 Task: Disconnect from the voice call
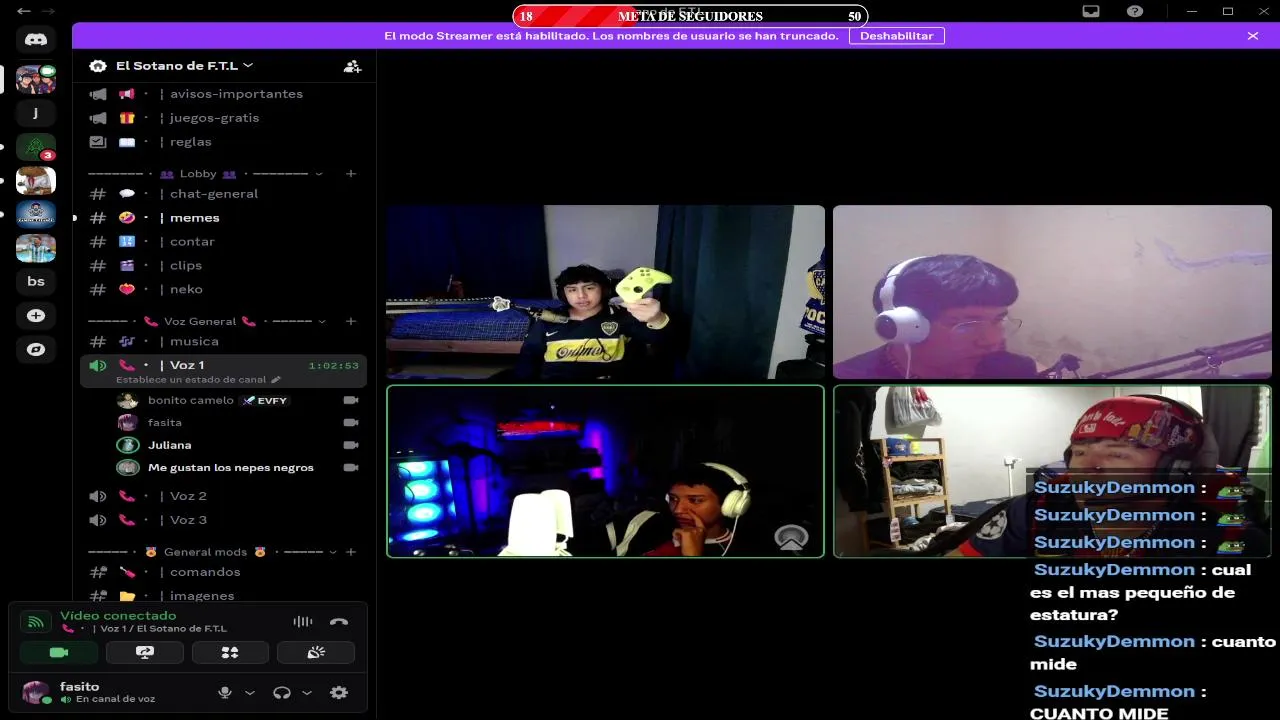pyautogui.click(x=339, y=622)
